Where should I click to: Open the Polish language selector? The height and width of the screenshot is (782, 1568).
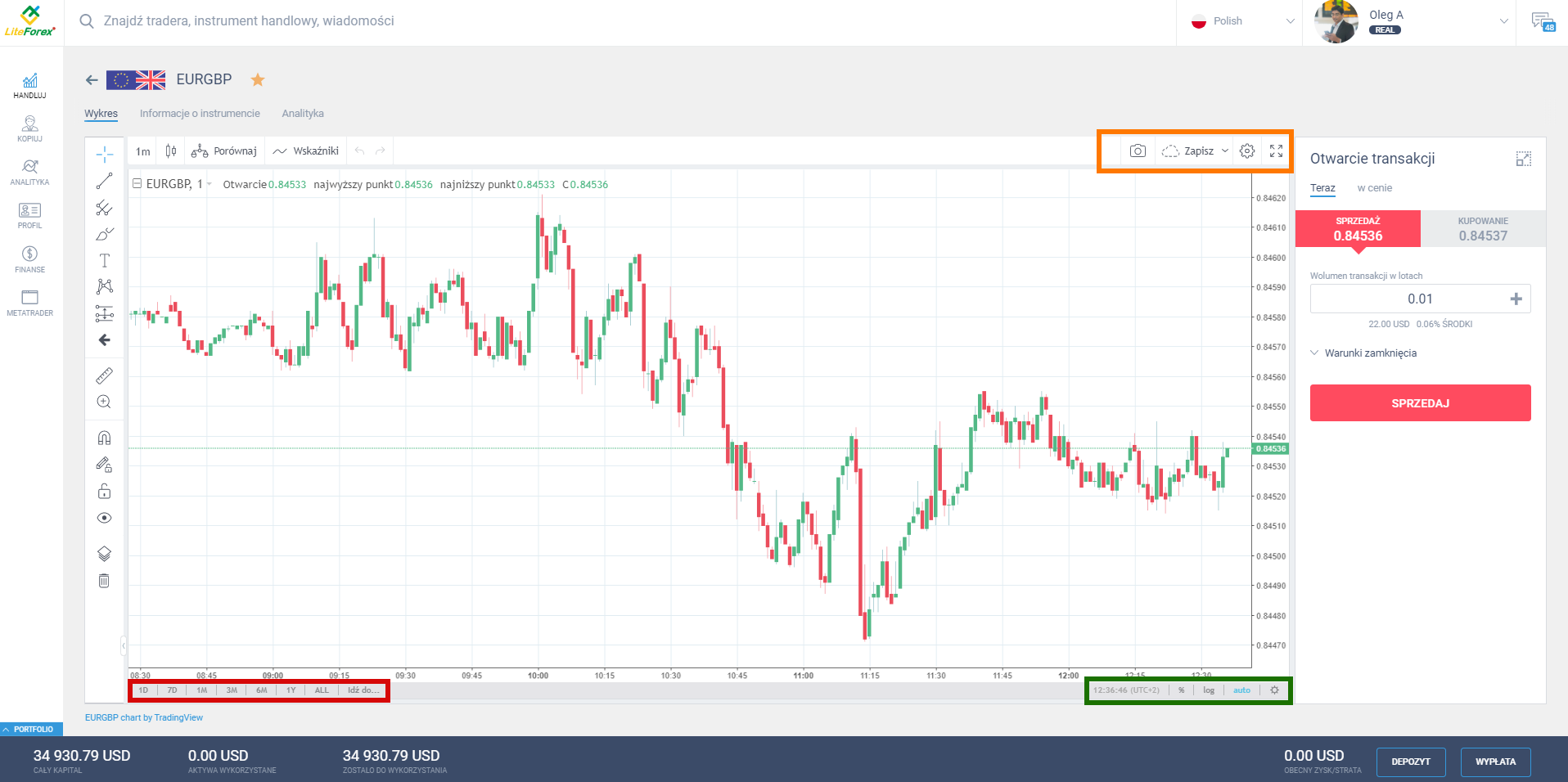coord(1240,21)
